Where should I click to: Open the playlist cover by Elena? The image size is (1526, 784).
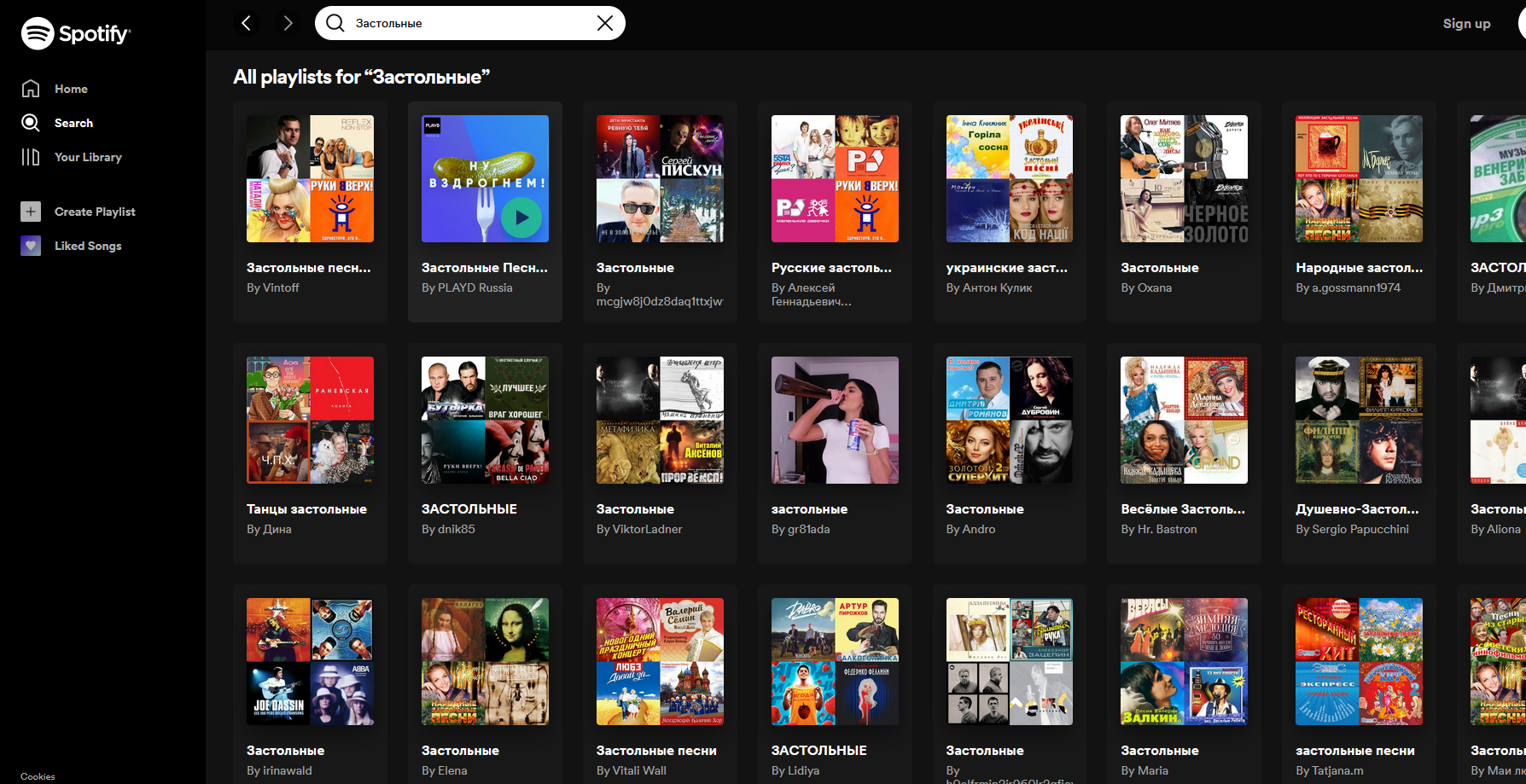click(x=485, y=661)
